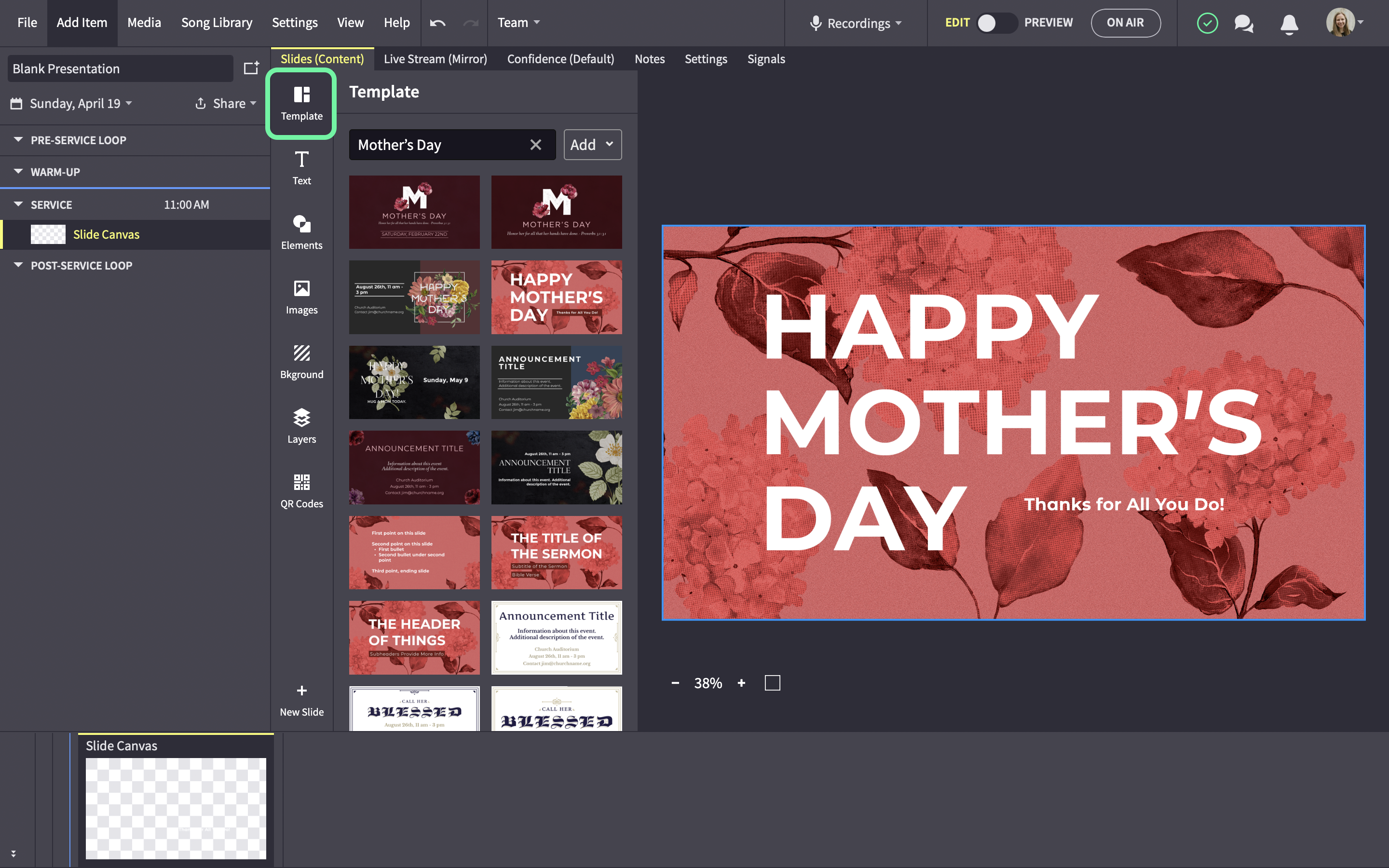The width and height of the screenshot is (1389, 868).
Task: Open the QR Codes panel
Action: point(301,491)
